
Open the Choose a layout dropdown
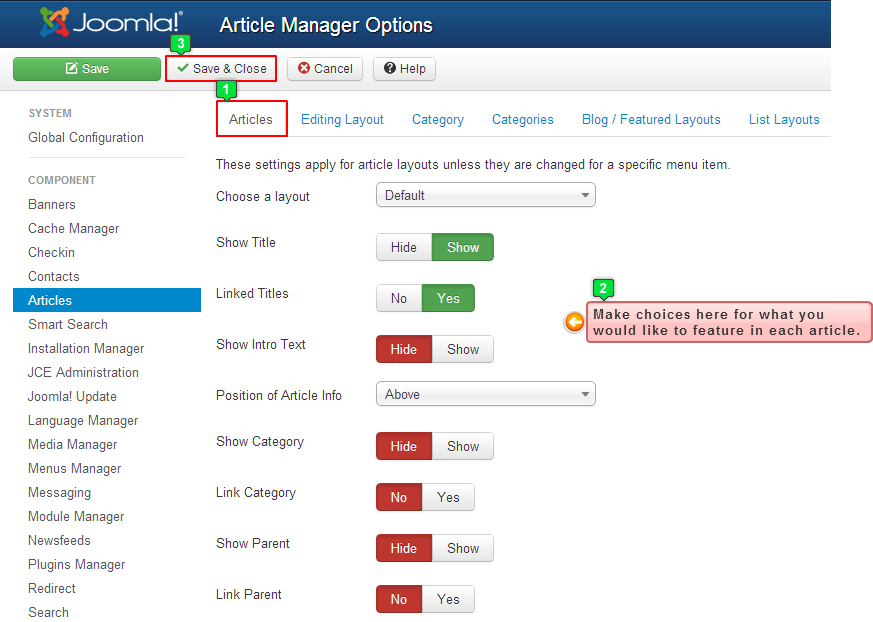(x=485, y=195)
